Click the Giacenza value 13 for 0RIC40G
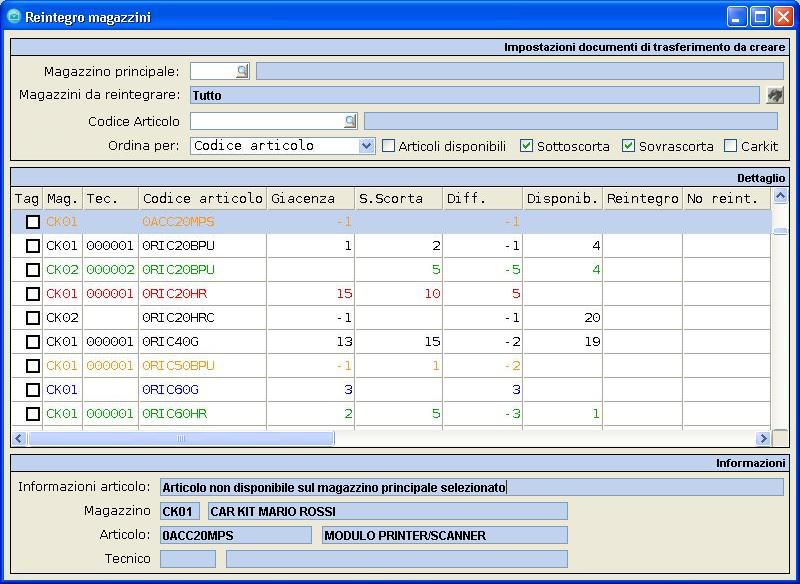Viewport: 800px width, 584px height. 344,342
